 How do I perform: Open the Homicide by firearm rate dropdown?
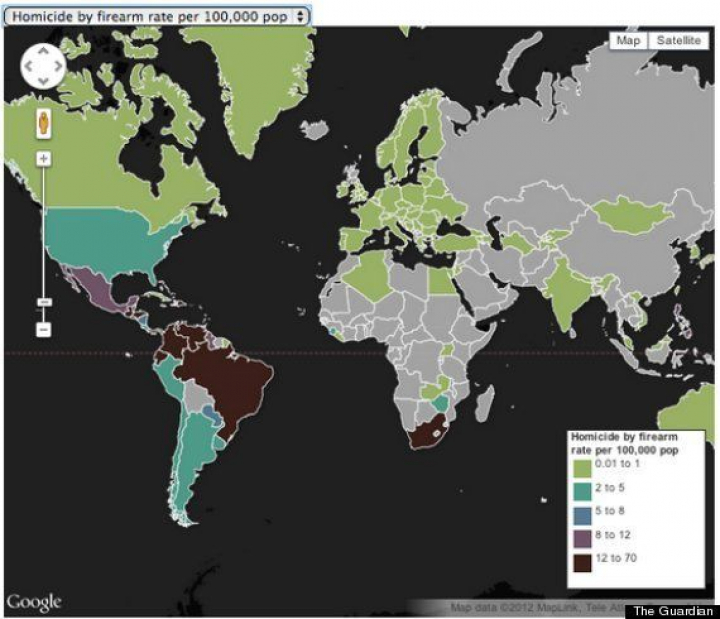157,17
